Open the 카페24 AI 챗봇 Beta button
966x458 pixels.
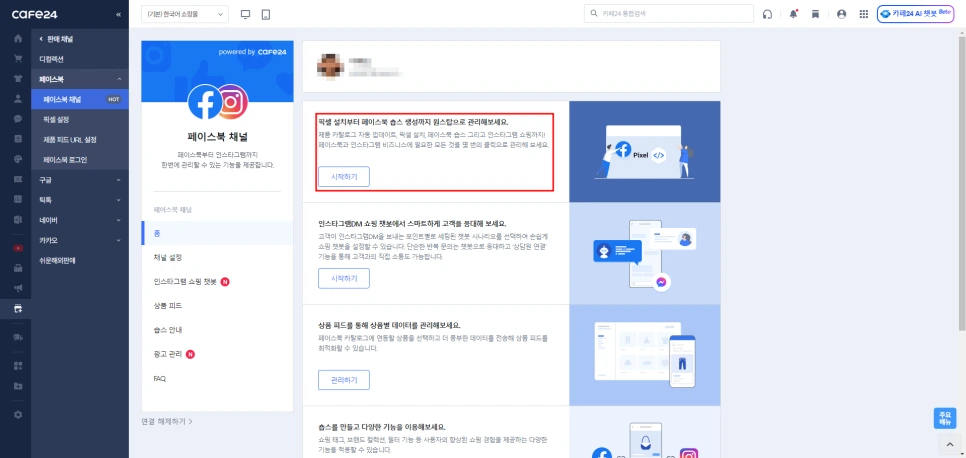click(915, 14)
